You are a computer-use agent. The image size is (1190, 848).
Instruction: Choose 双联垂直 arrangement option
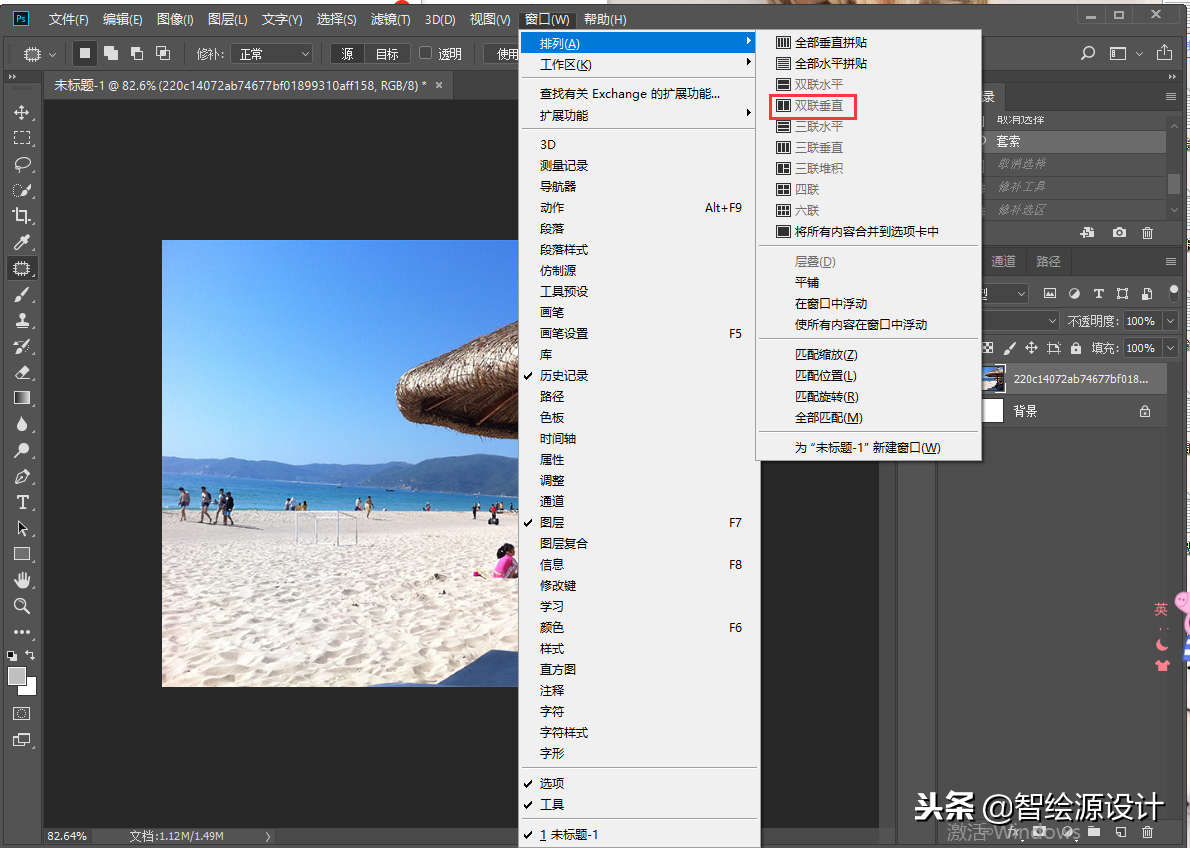(x=818, y=106)
